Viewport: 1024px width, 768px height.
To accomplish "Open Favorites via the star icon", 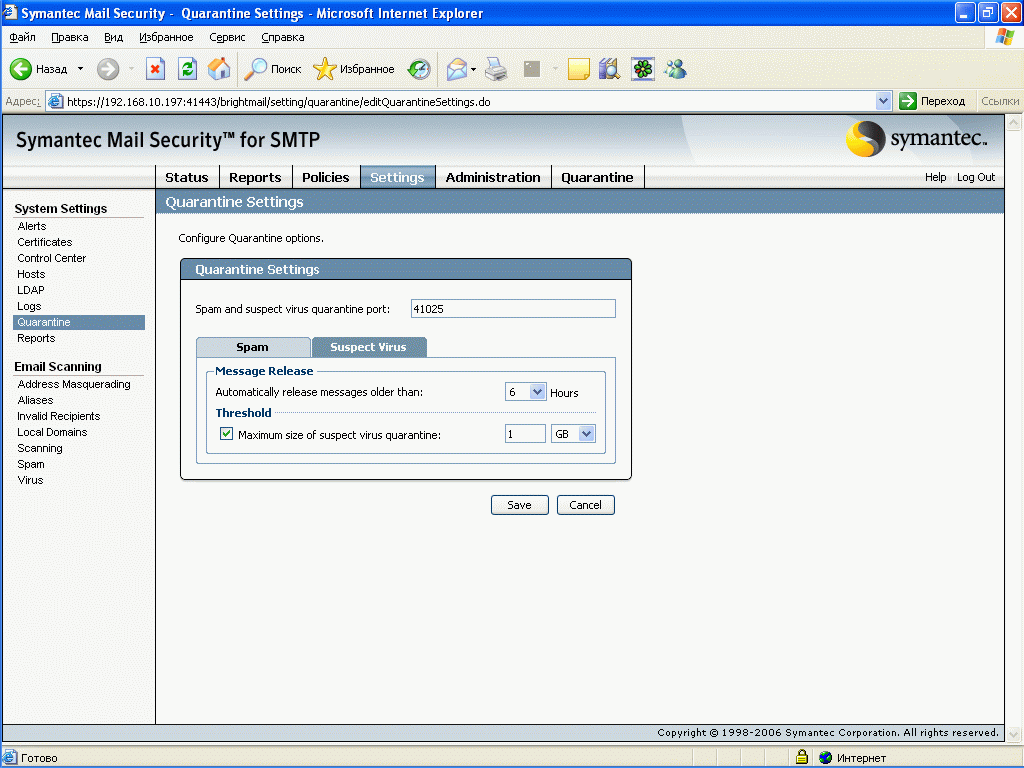I will point(325,69).
